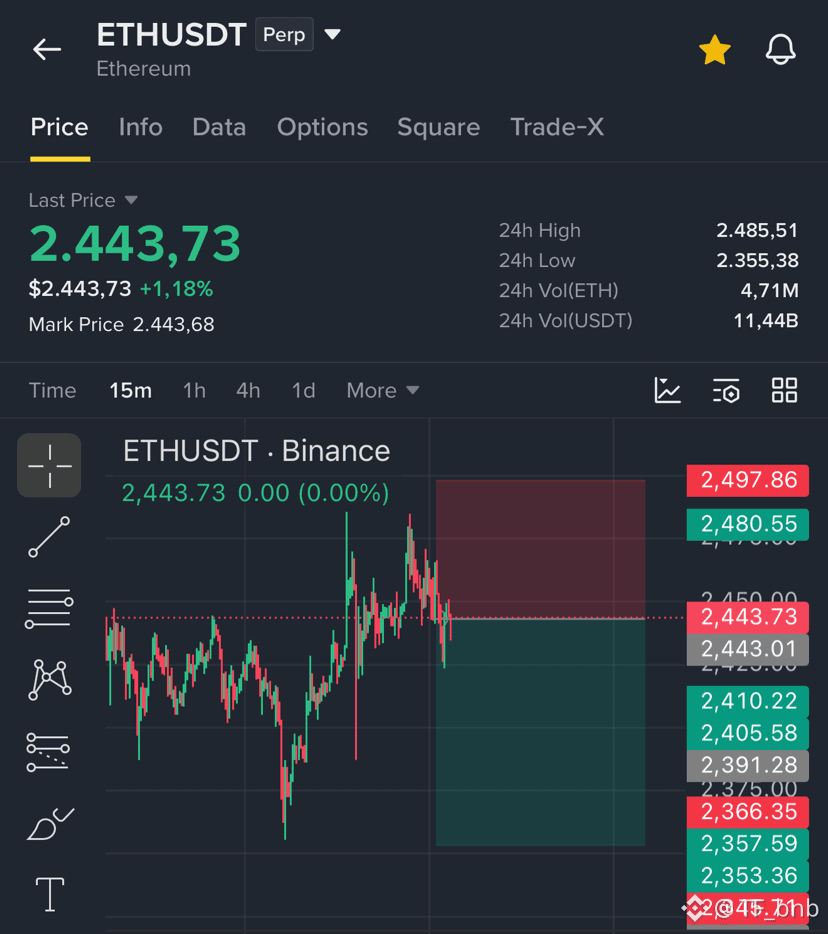Select the brush drawing tool
828x934 pixels.
click(x=50, y=824)
